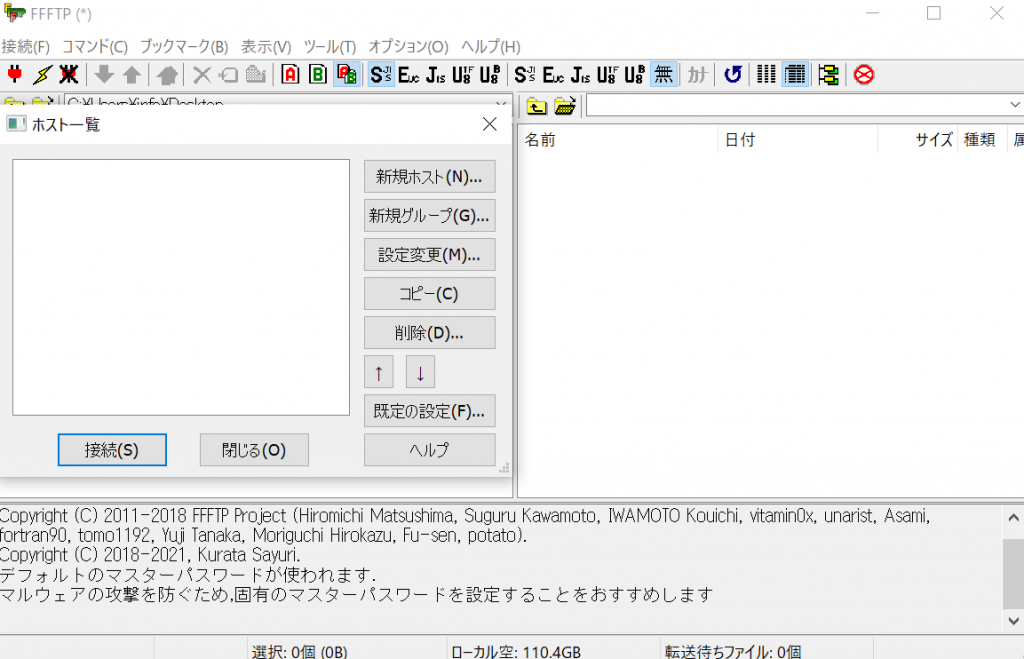Go to the remote parent folder icon
Viewport: 1024px width, 659px height.
coord(537,105)
